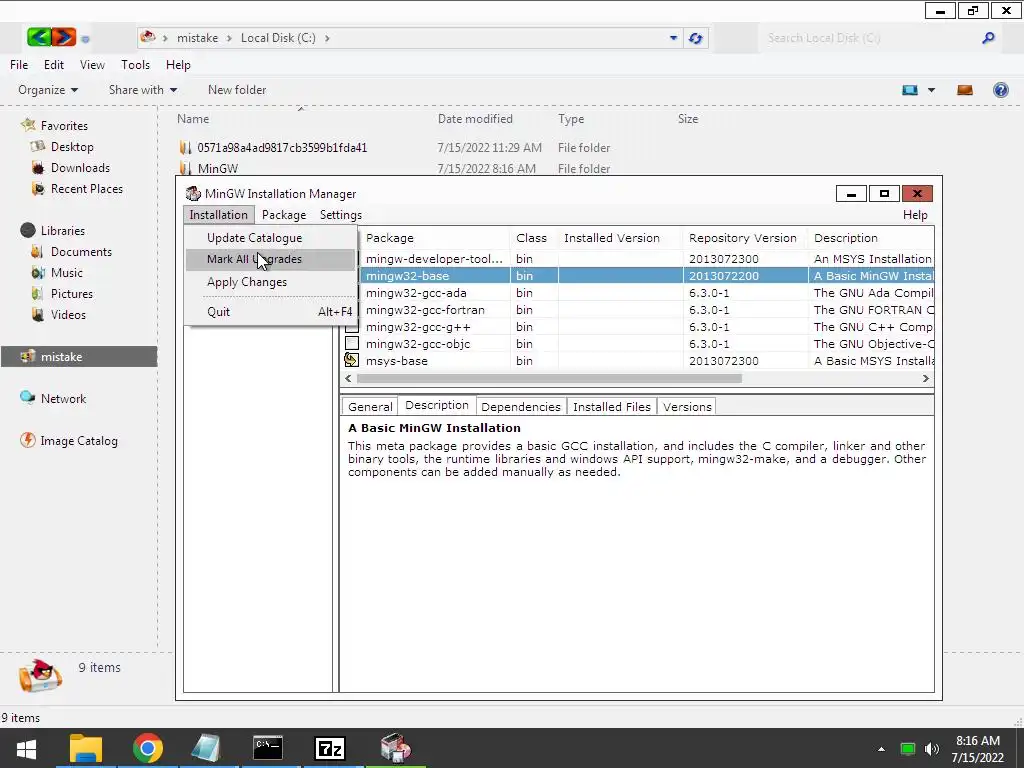The image size is (1024, 768).
Task: Change view with the views icon
Action: [910, 90]
